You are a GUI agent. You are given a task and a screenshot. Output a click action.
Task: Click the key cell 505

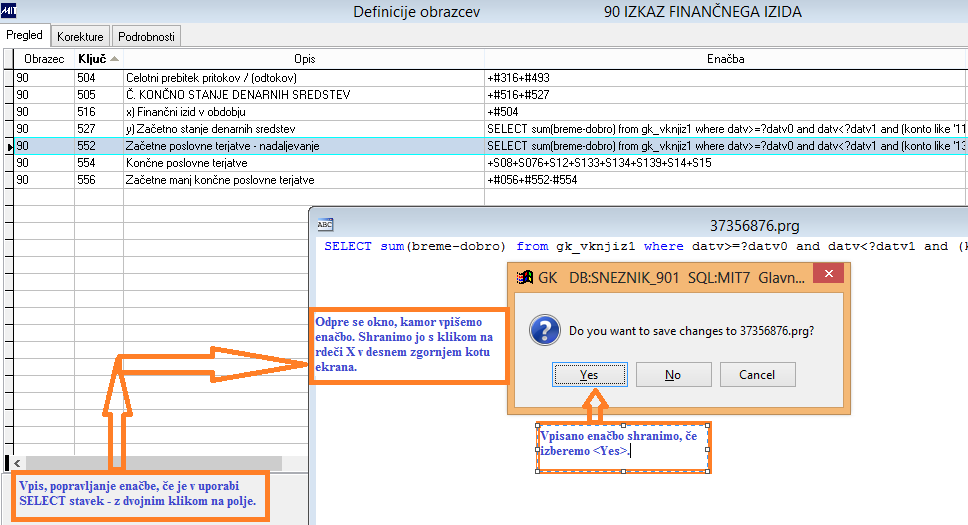coord(99,94)
